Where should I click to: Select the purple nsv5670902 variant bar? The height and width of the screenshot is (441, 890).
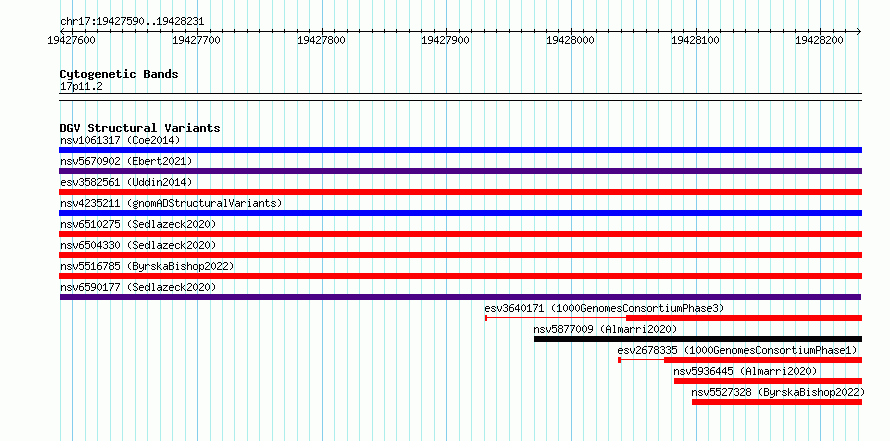(460, 171)
